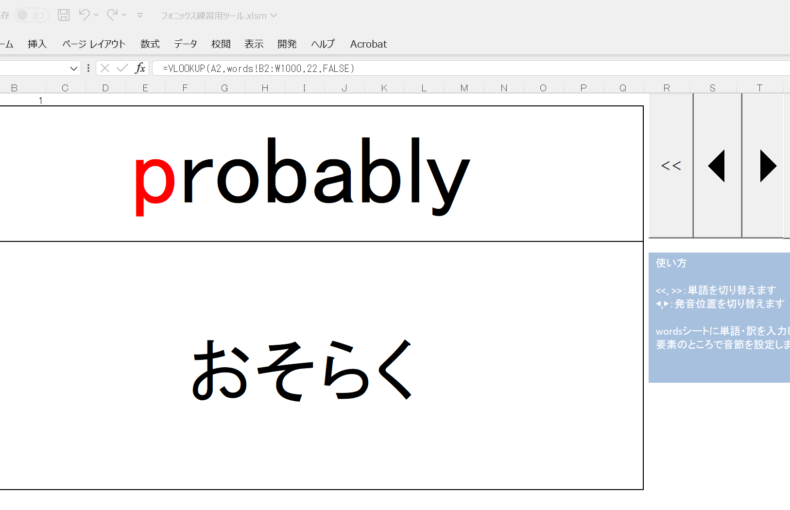Click the formula bar VLOOKUP text
The height and width of the screenshot is (510, 790).
258,68
